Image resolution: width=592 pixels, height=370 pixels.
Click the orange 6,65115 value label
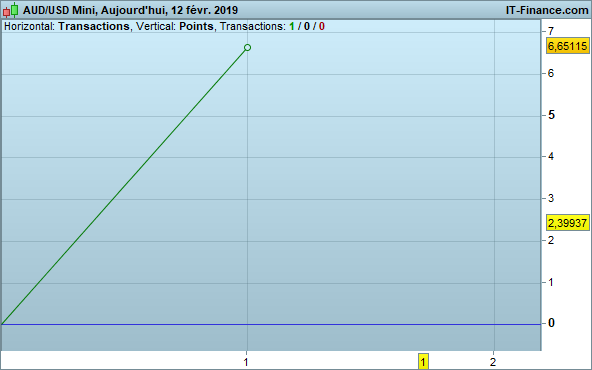click(567, 46)
